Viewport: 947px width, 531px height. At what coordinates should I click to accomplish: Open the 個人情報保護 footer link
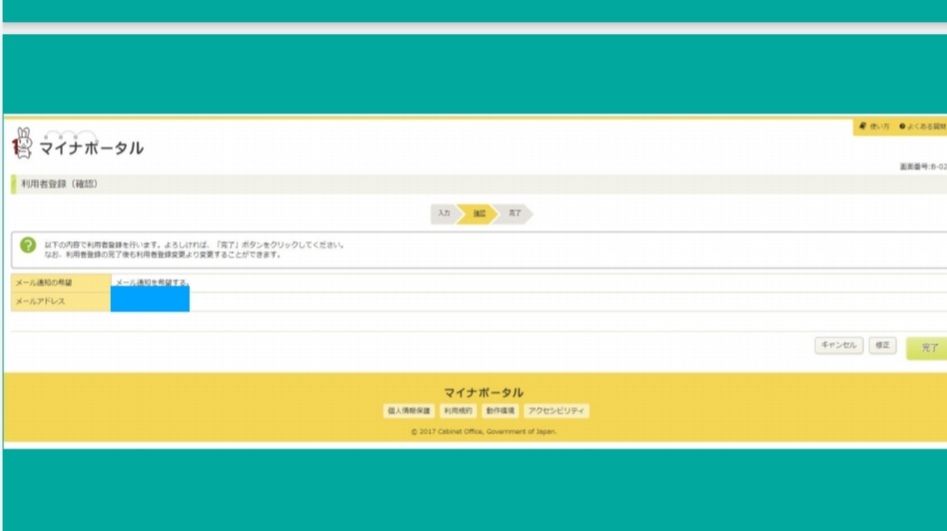408,411
